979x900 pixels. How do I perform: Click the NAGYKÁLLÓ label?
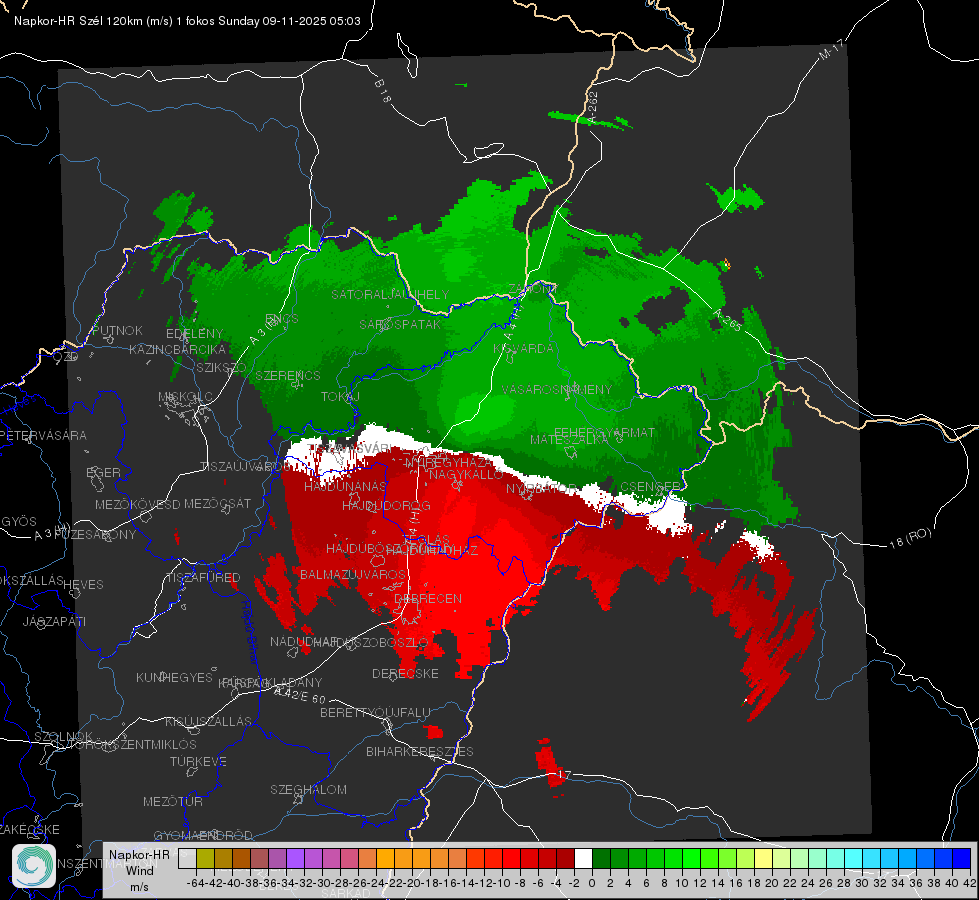click(x=466, y=475)
